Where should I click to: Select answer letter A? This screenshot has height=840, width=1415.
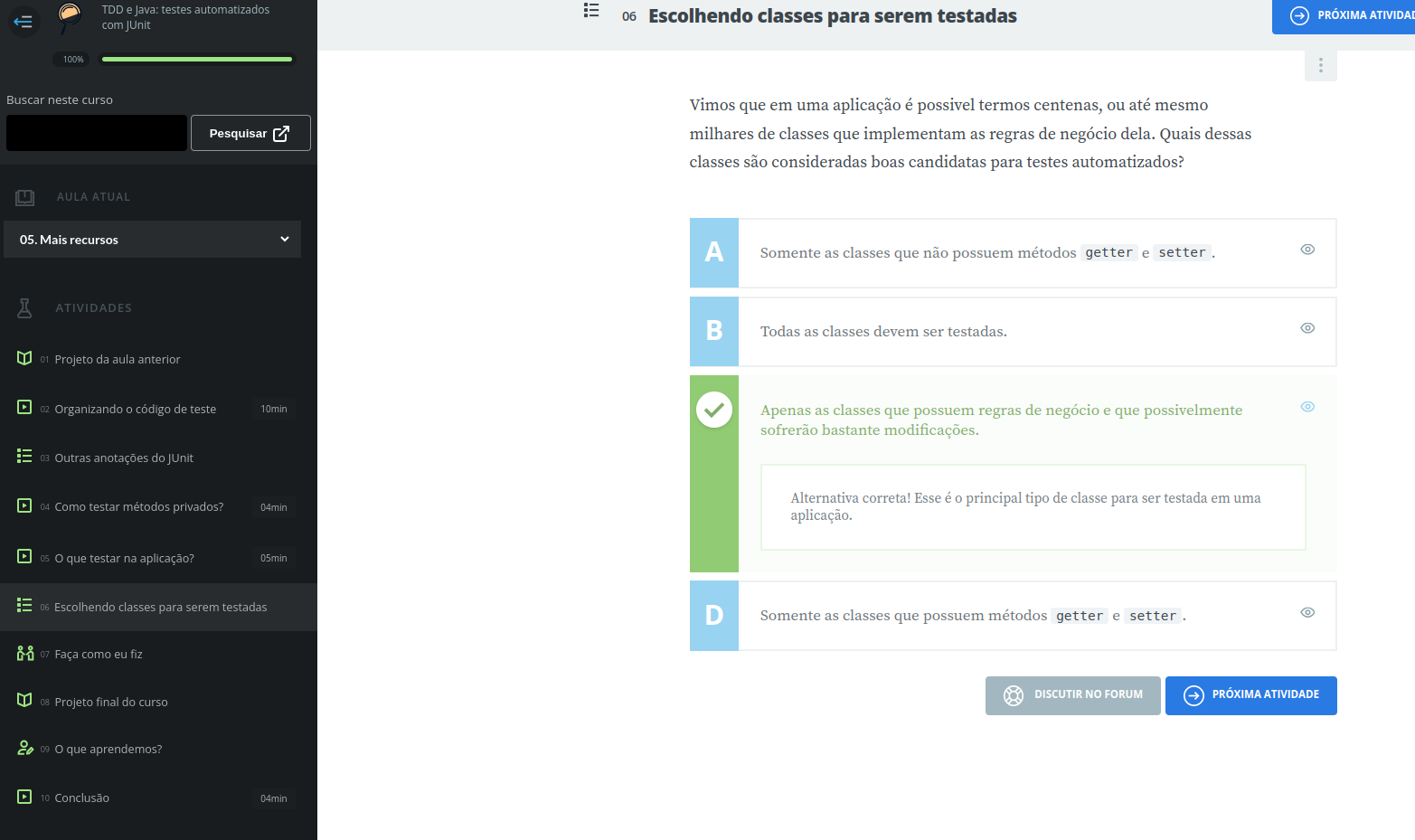714,253
